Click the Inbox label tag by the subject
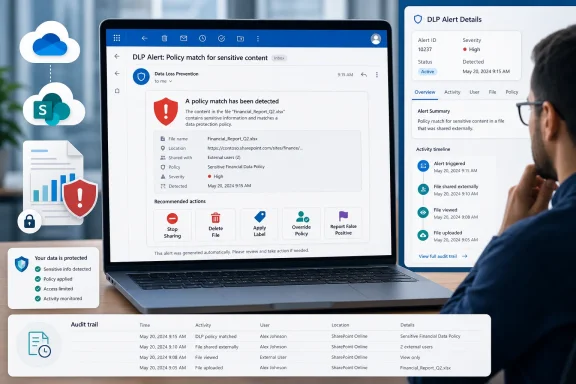Image resolution: width=576 pixels, height=384 pixels. (279, 58)
